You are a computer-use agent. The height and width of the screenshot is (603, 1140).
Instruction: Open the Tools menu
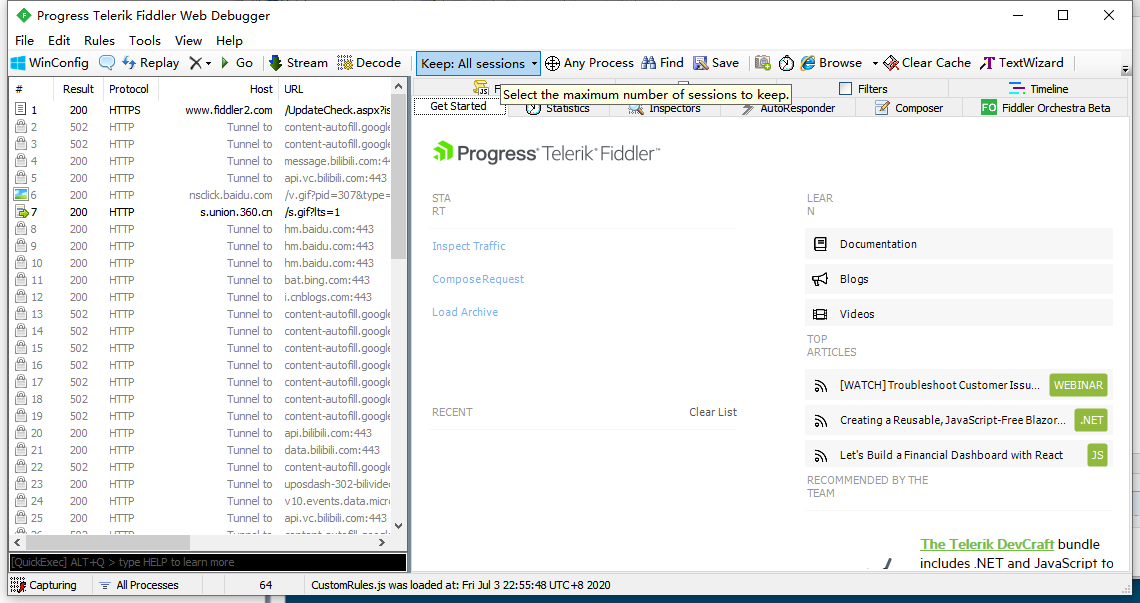pyautogui.click(x=145, y=41)
